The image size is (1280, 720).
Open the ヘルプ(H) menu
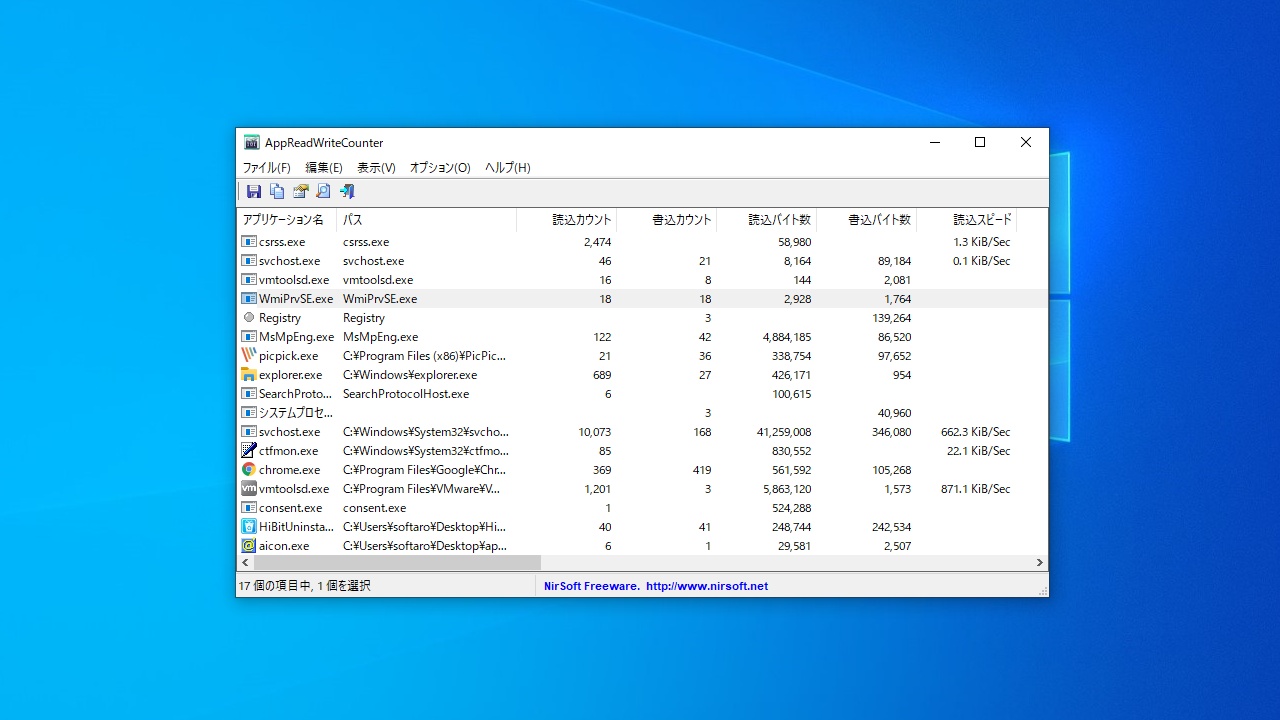point(508,168)
